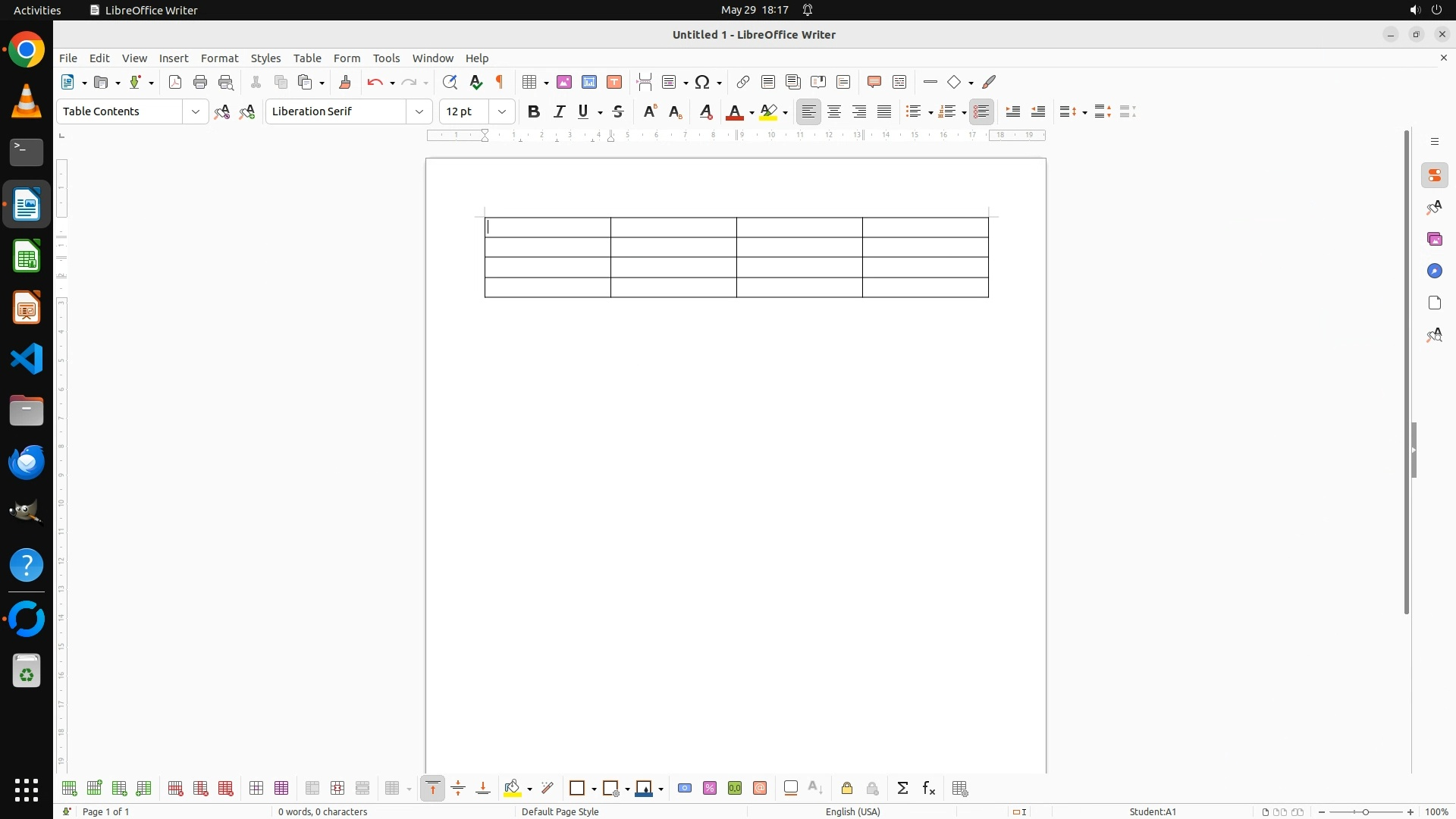Expand the font size dropdown
Viewport: 1456px width, 819px height.
502,111
